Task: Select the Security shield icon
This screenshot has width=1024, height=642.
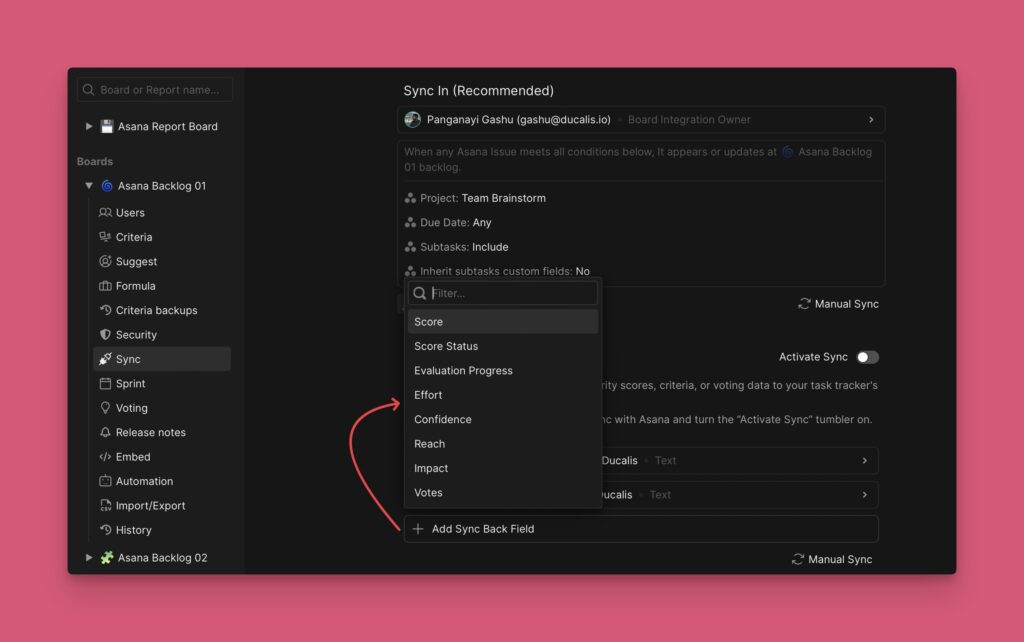Action: (104, 334)
